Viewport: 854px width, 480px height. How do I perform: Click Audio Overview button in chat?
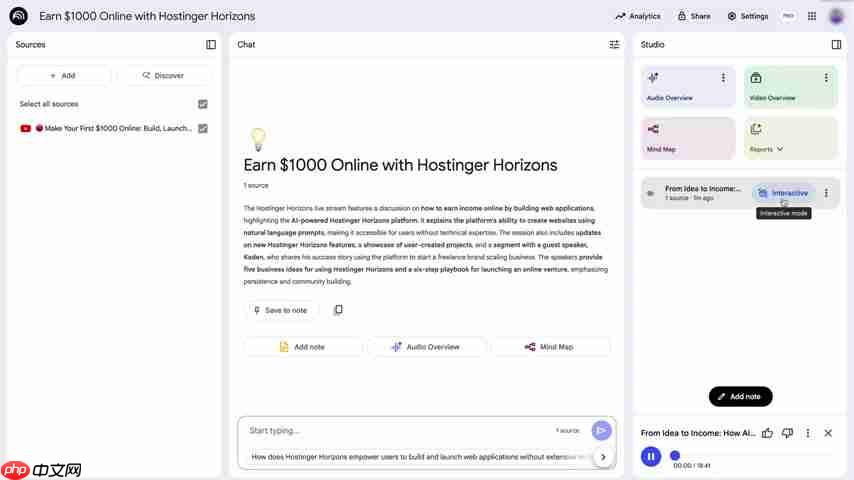pos(426,347)
